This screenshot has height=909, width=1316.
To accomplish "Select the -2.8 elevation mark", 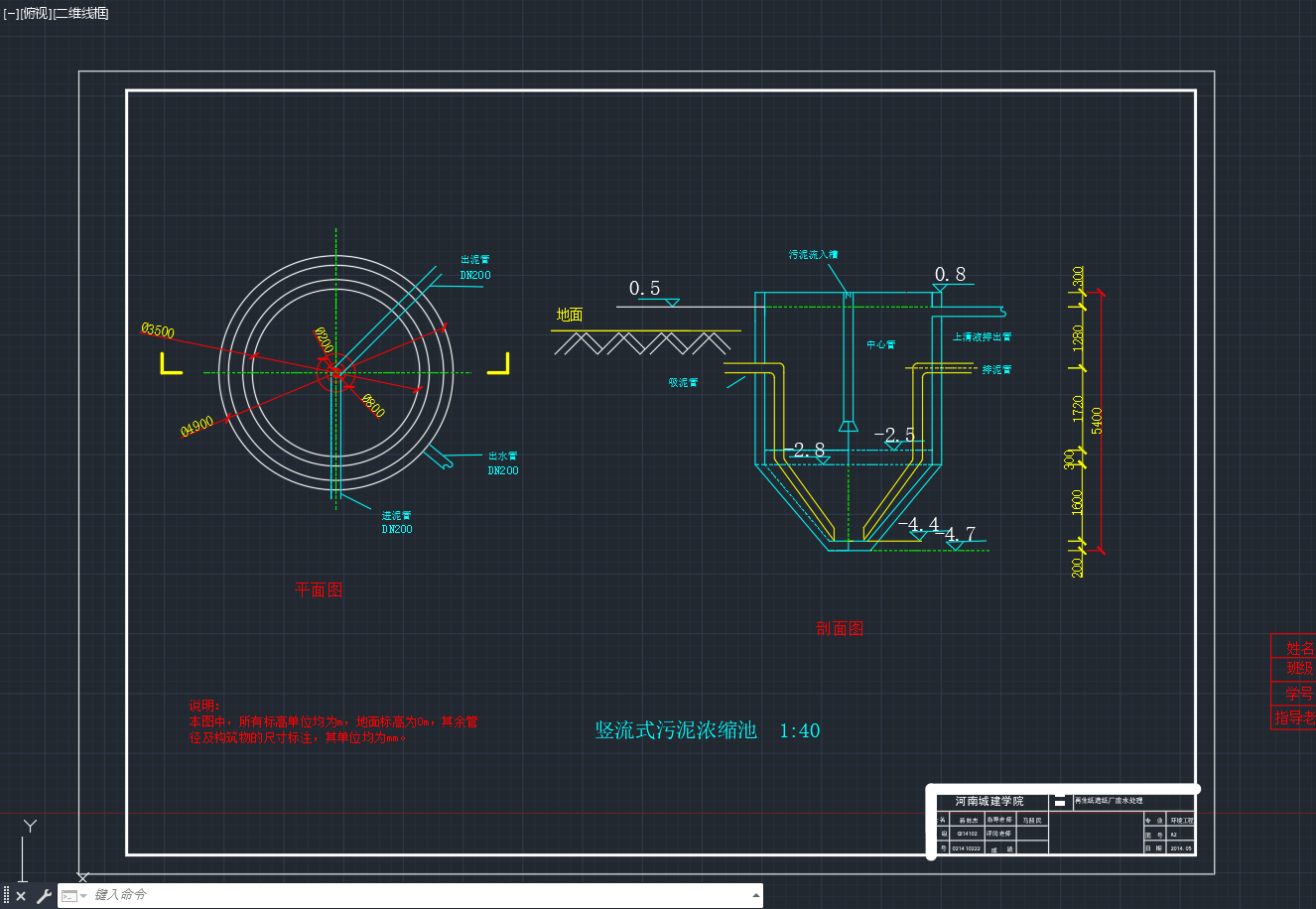I will tap(805, 451).
